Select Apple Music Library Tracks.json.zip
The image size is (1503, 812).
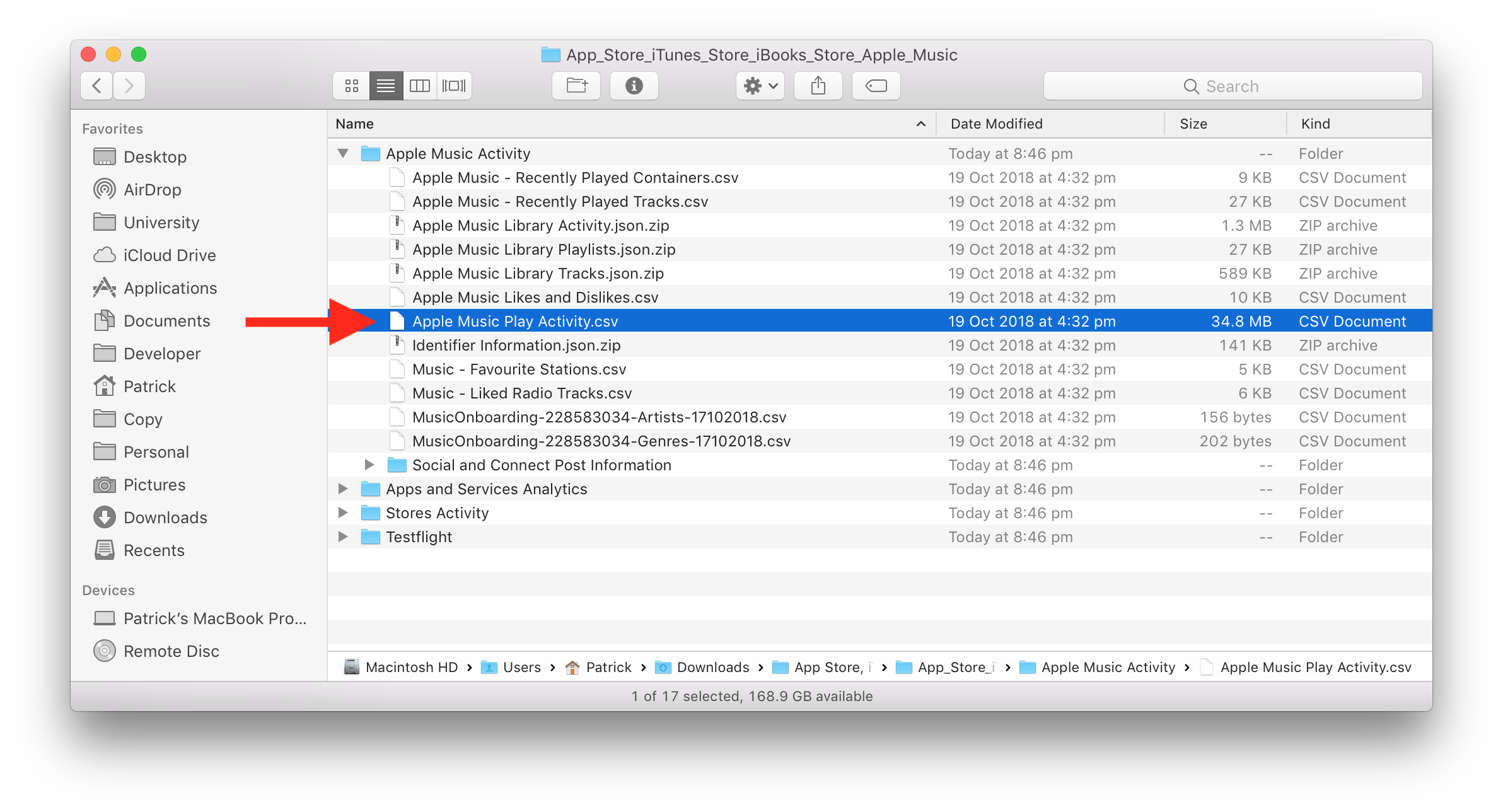point(537,273)
